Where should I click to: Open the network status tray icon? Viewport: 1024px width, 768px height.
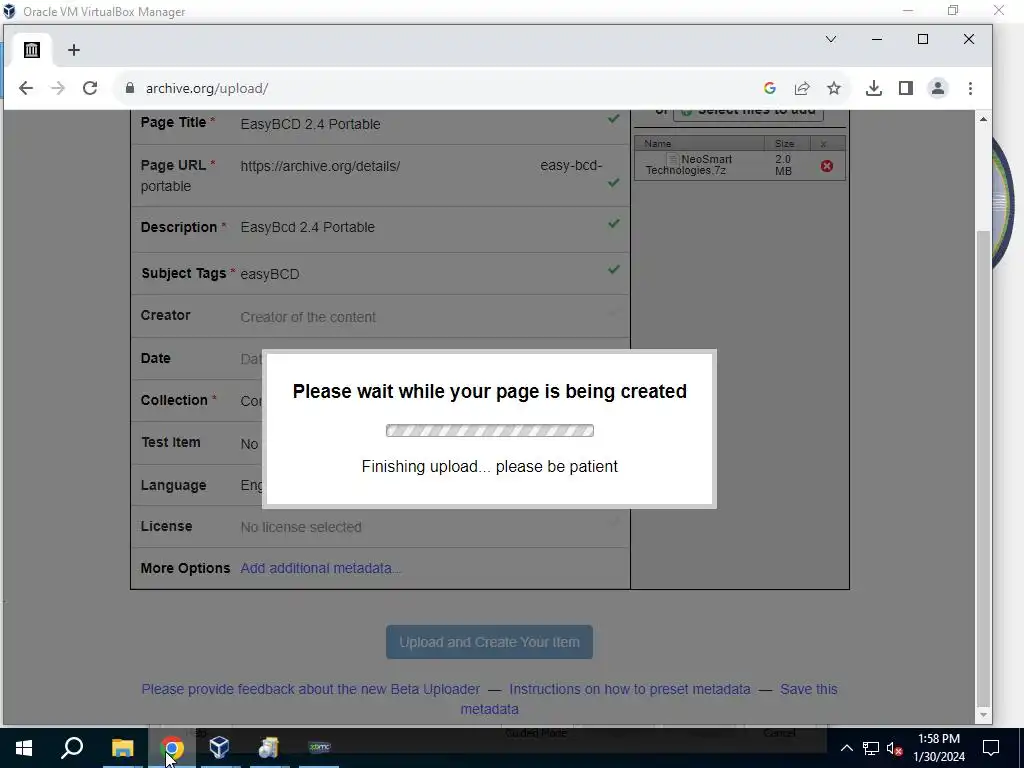click(x=871, y=748)
